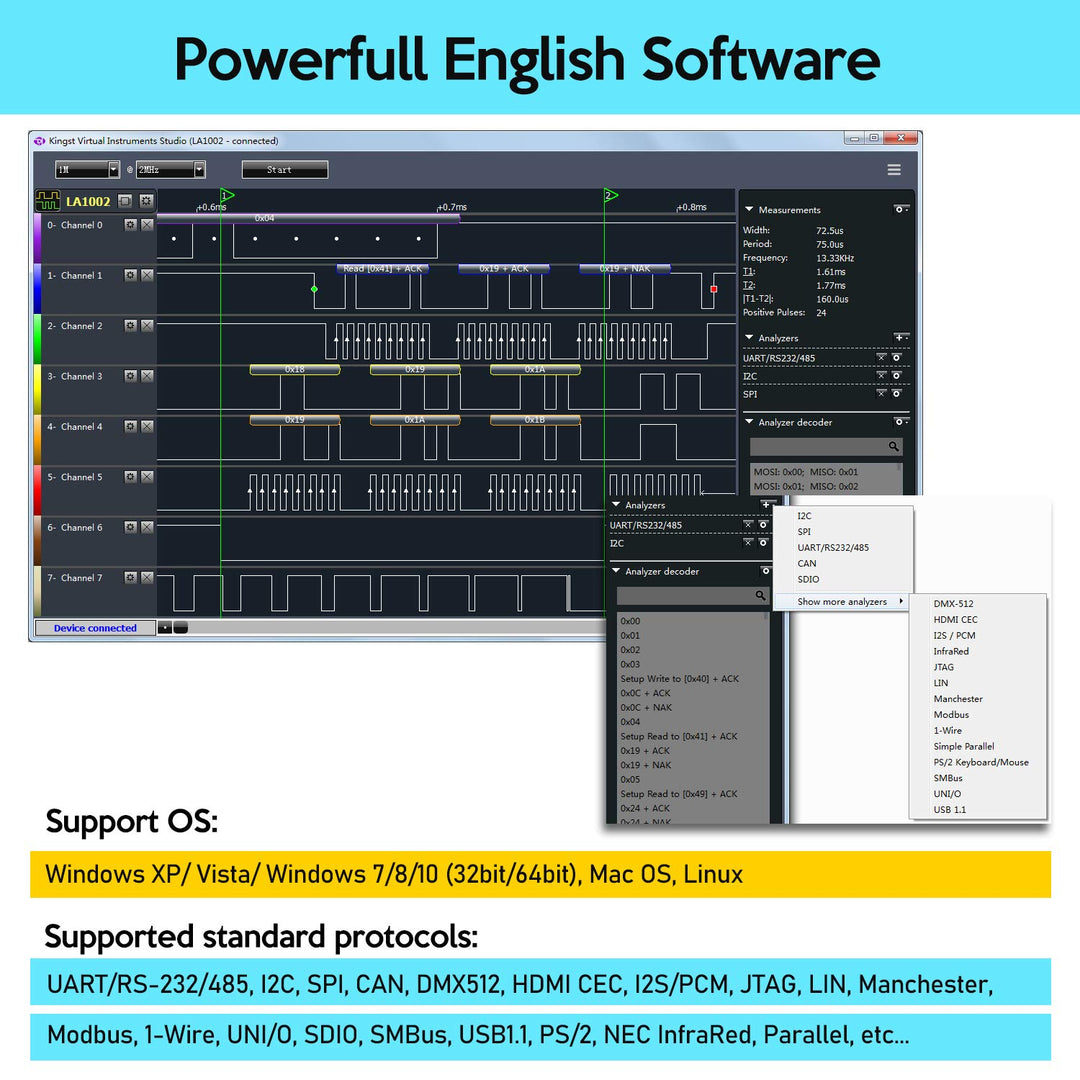Select CAN from the analyzer menu
Screen dimensions: 1080x1080
click(x=806, y=563)
